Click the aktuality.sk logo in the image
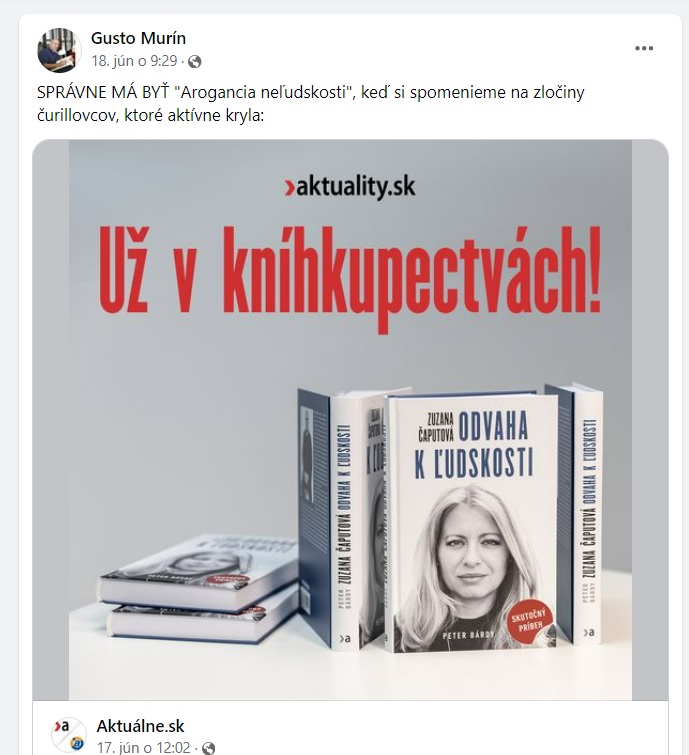Viewport: 689px width, 755px height. click(350, 187)
